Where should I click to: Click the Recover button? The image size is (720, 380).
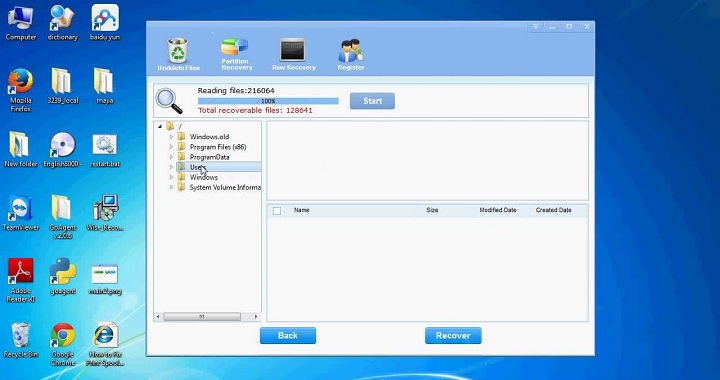(x=453, y=335)
